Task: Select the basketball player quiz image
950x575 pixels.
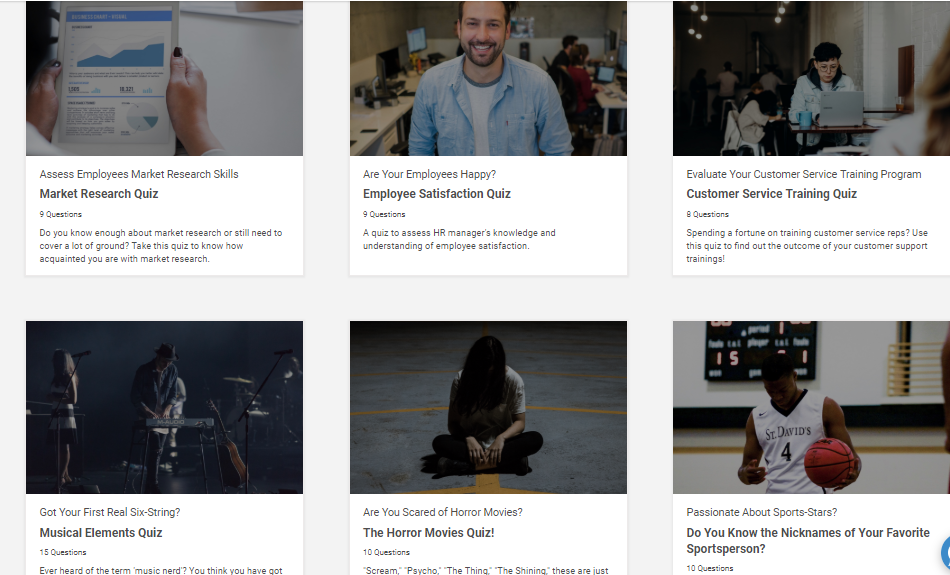Action: [x=811, y=407]
